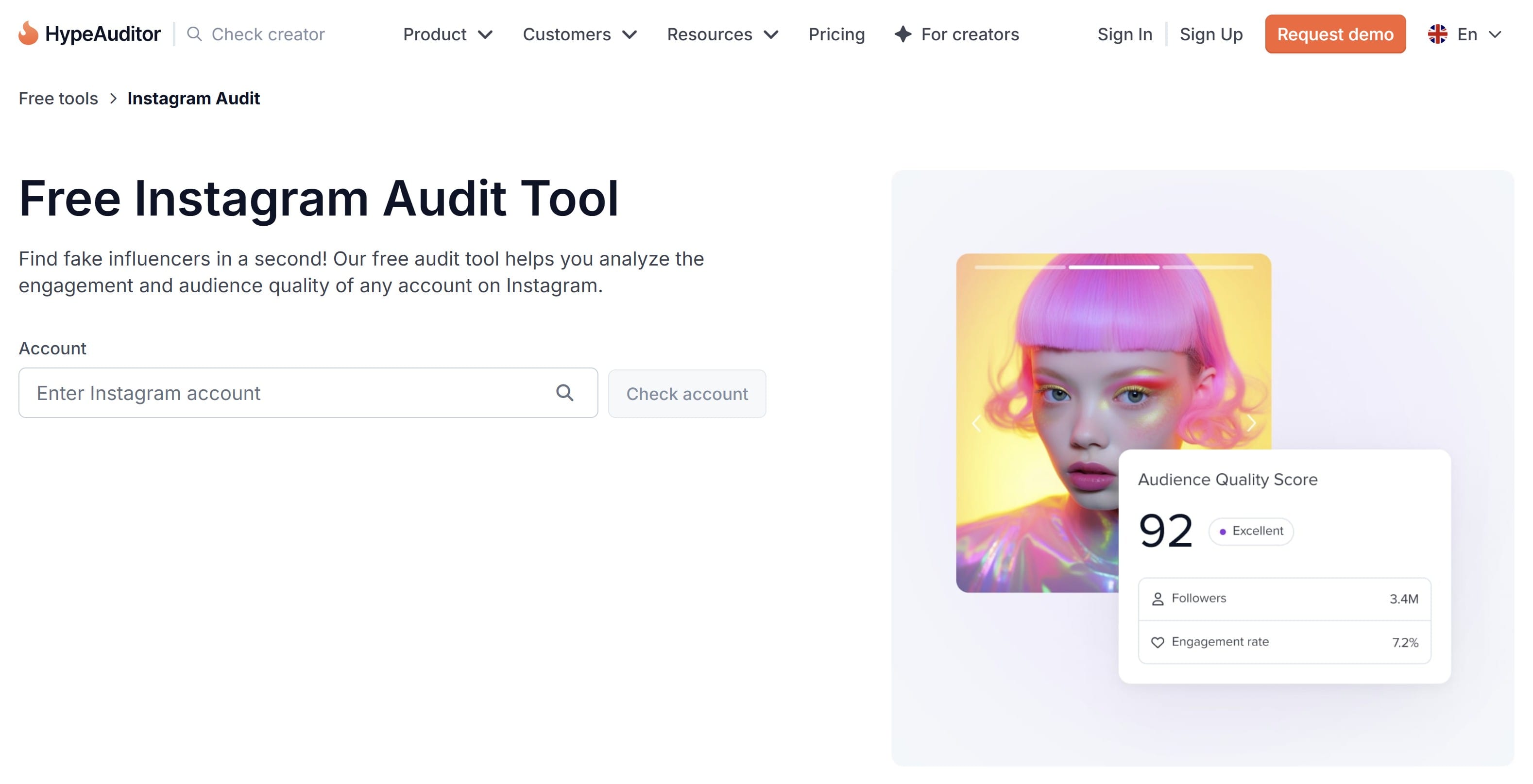This screenshot has height=784, width=1533.
Task: Expand the Resources menu
Action: pyautogui.click(x=722, y=34)
